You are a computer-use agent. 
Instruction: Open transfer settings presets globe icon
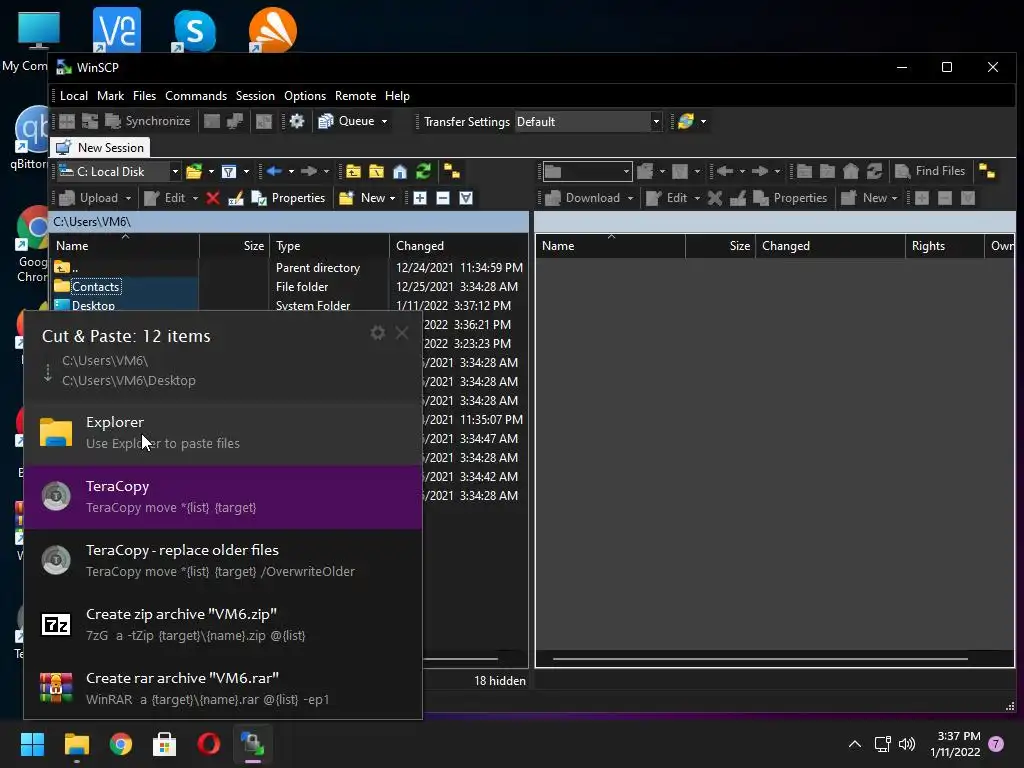[x=686, y=121]
